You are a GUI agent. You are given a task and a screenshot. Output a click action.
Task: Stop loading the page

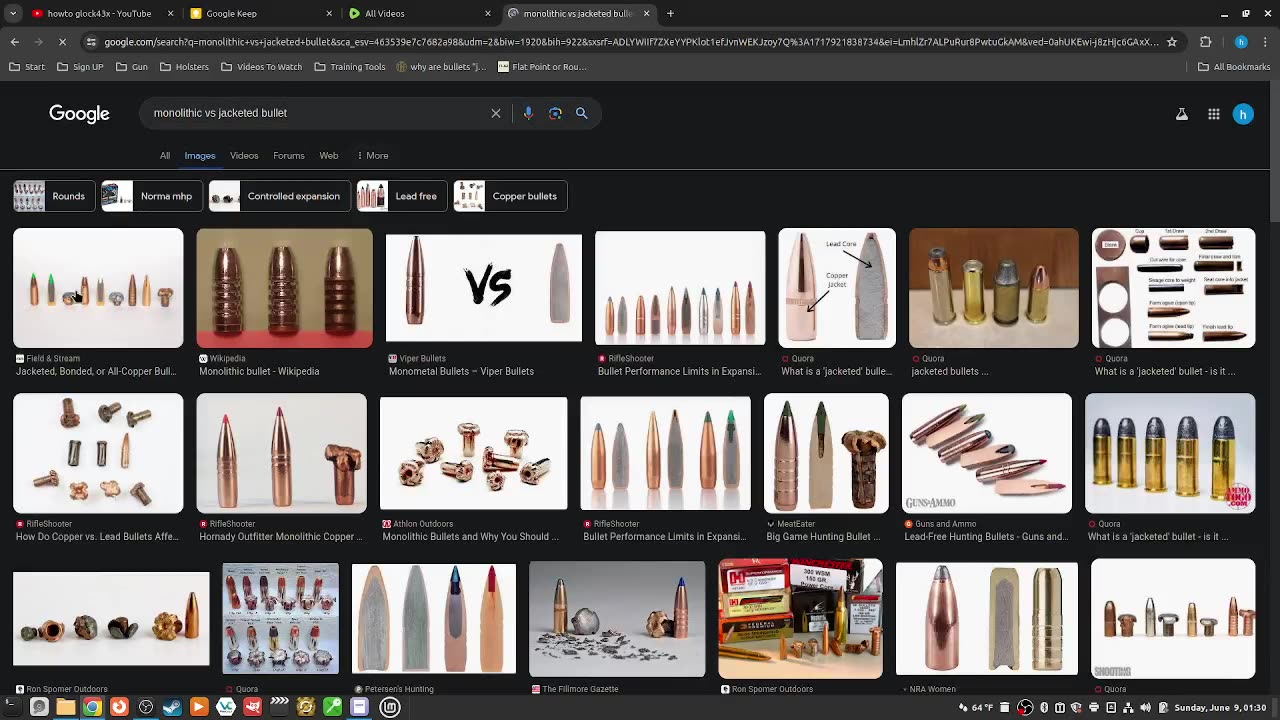tap(62, 42)
